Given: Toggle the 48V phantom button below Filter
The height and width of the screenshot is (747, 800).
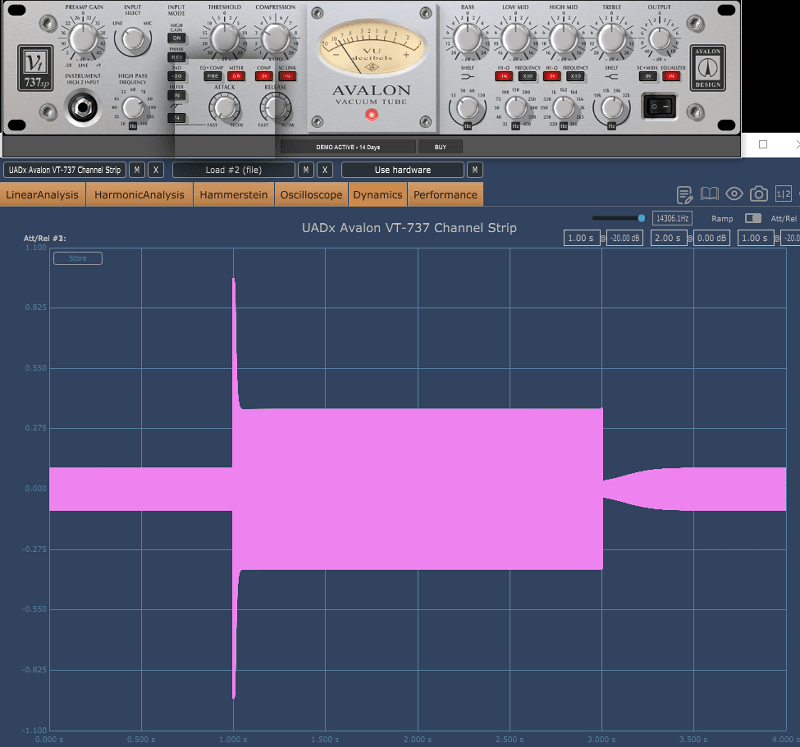Looking at the screenshot, I should tap(177, 118).
